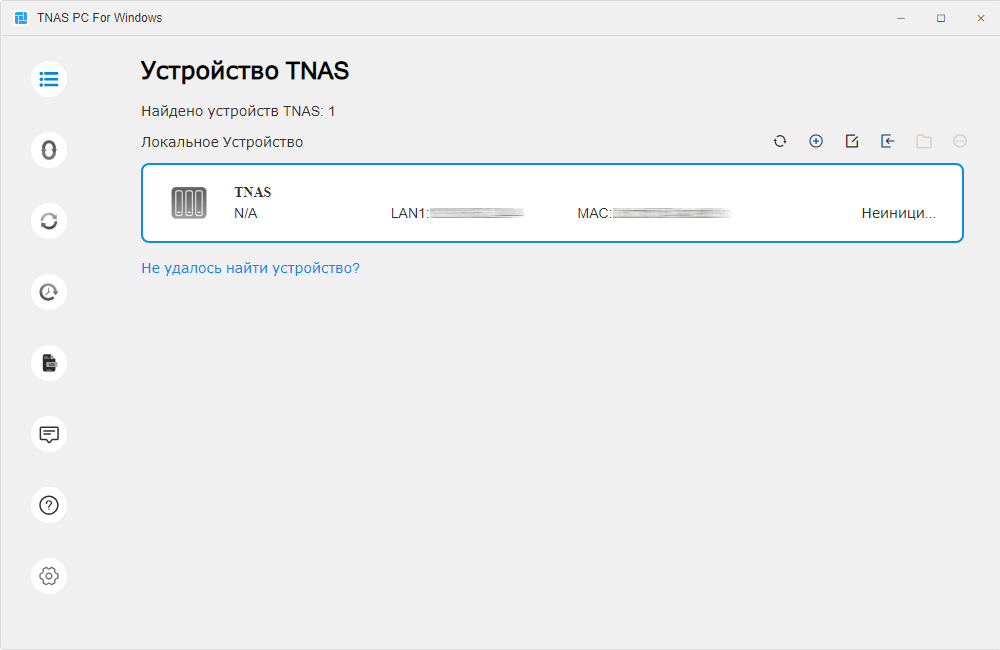Open the device list sidebar icon

coord(49,78)
